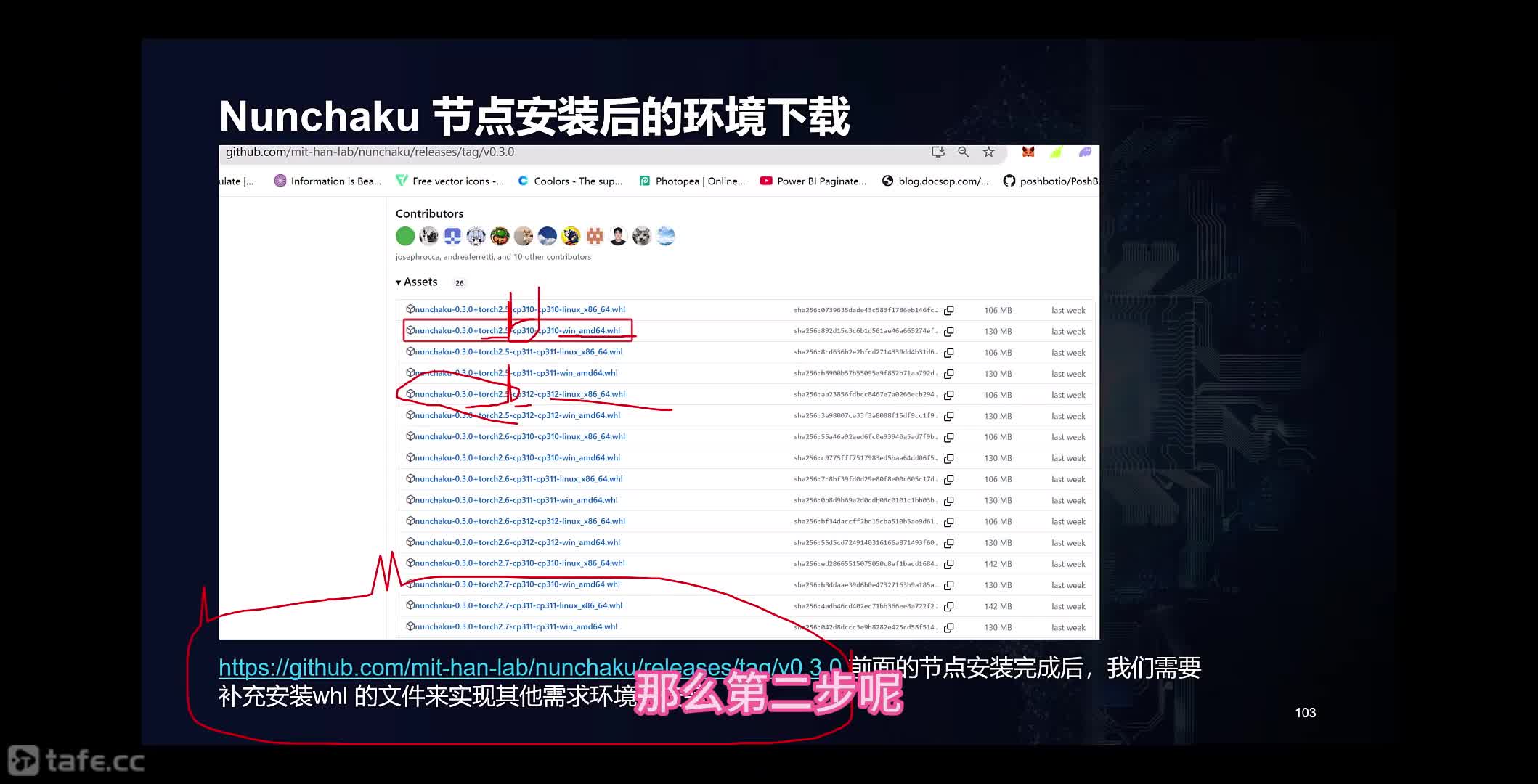Copy sha256 for torch2.5-cp312 linux wheel
1538x784 pixels.
click(948, 395)
